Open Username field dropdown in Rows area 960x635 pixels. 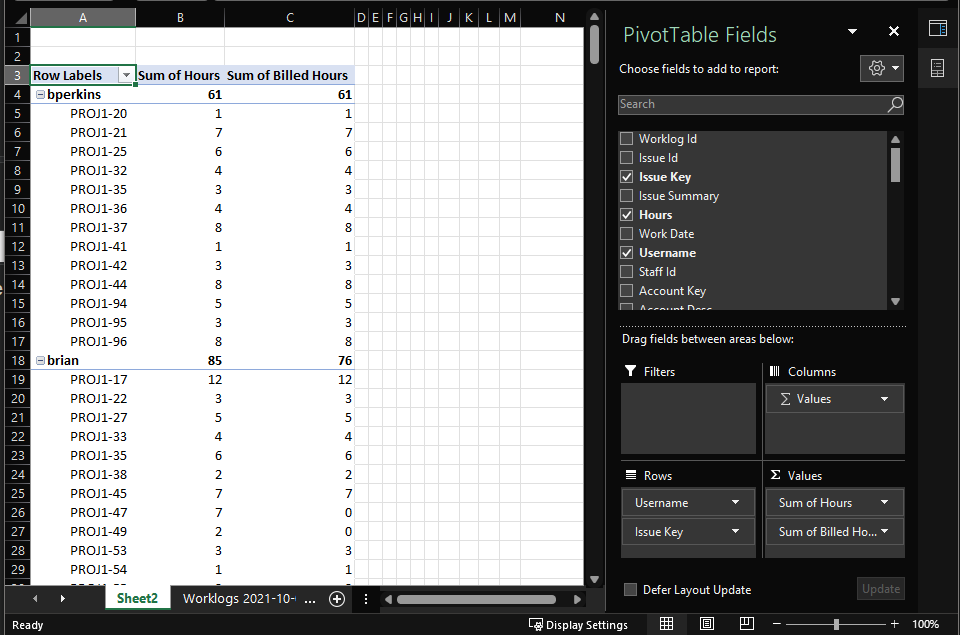coord(736,503)
